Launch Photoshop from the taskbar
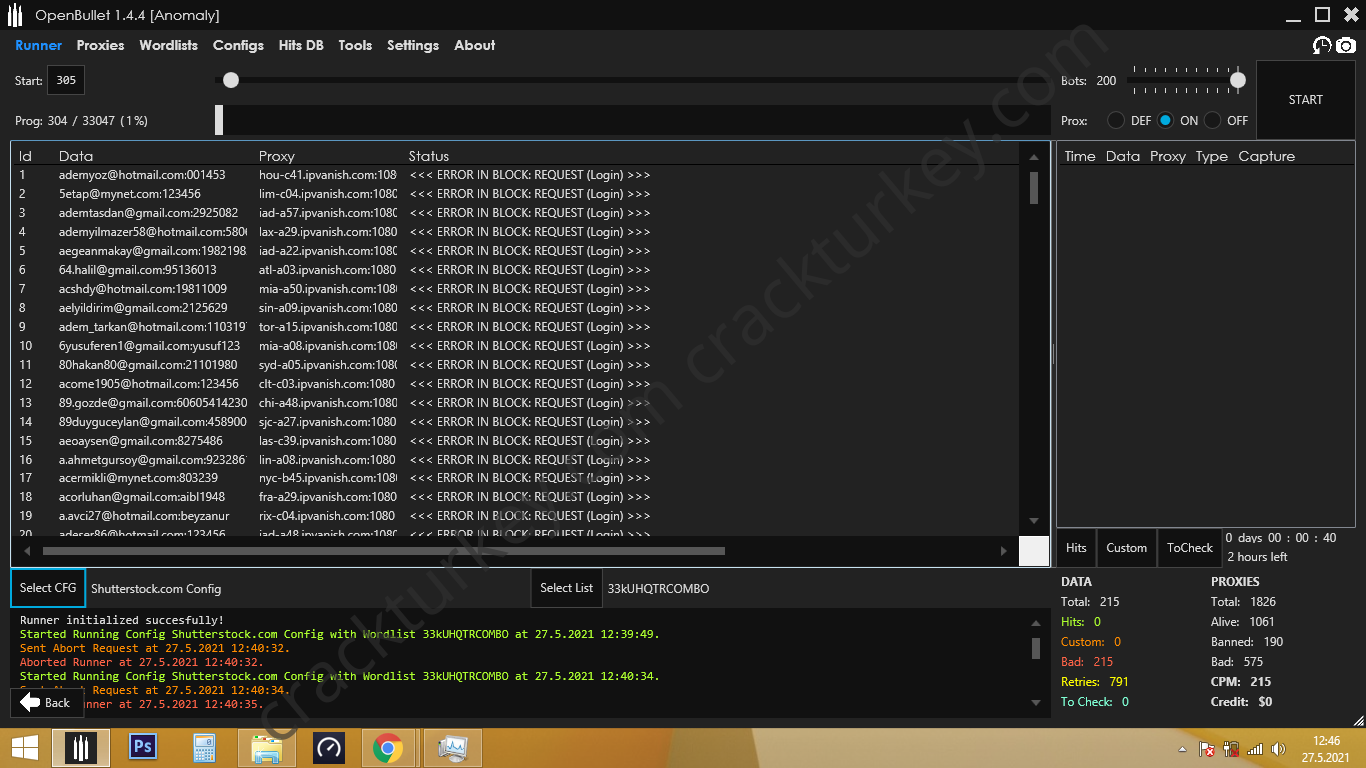The height and width of the screenshot is (768, 1366). (144, 748)
